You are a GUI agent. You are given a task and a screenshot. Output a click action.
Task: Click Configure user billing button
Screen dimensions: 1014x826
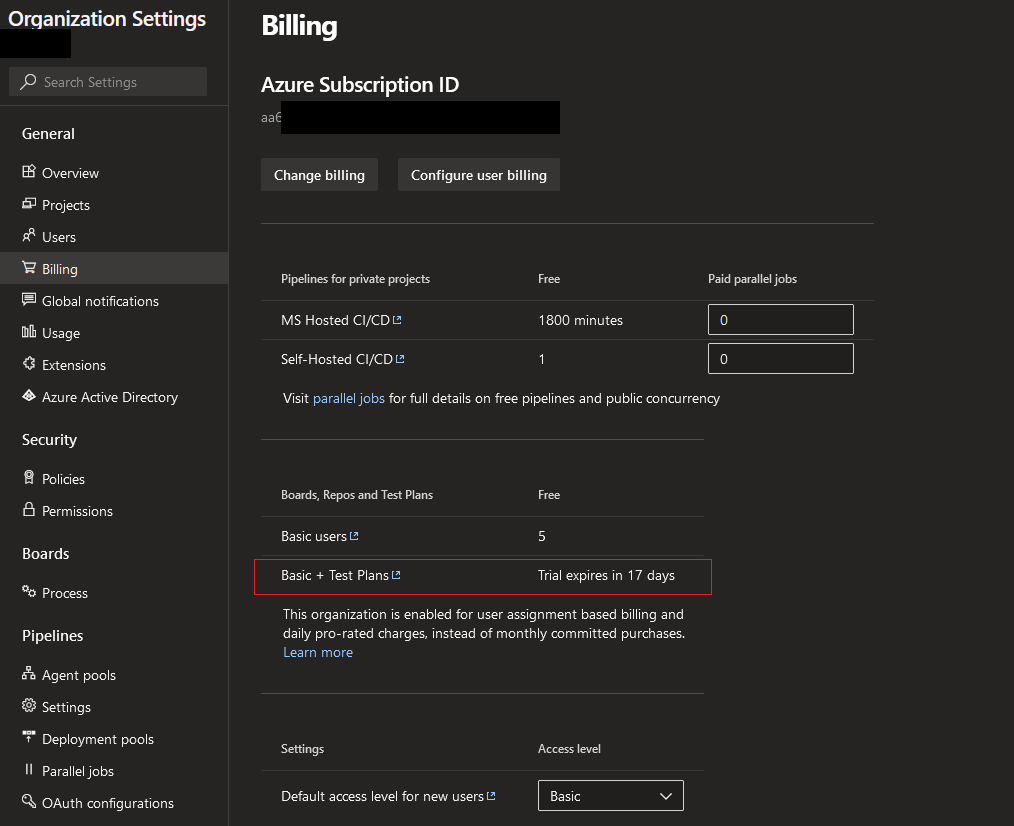coord(479,175)
